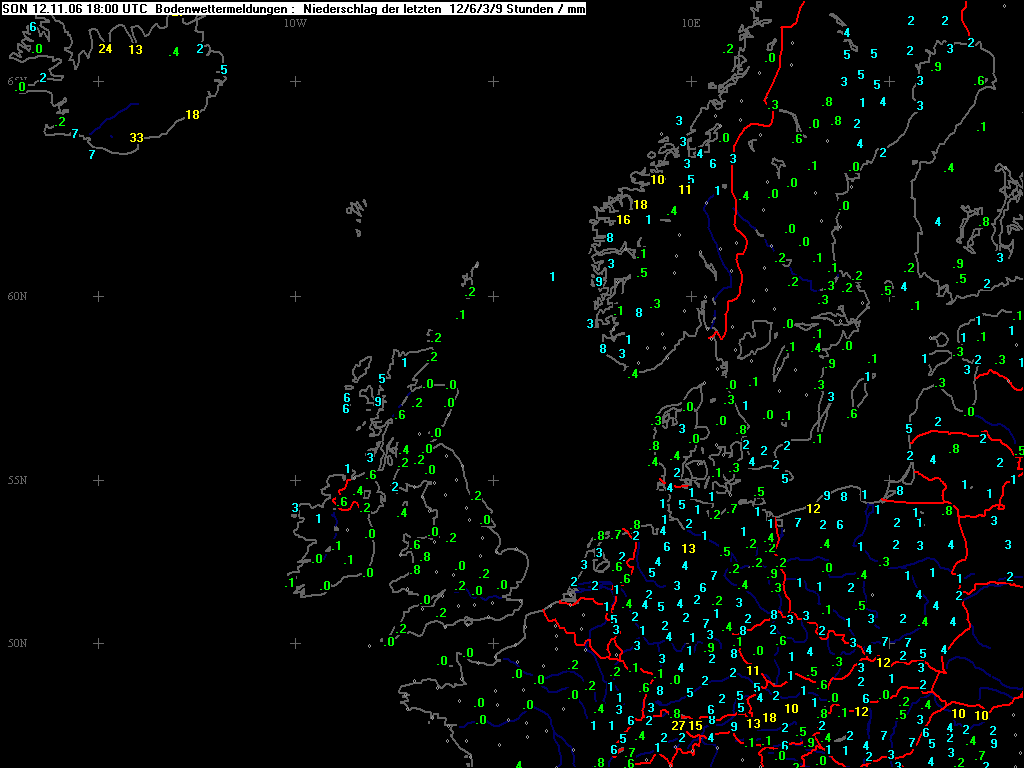Image resolution: width=1024 pixels, height=768 pixels.
Task: Select the yellow 24 reading in northwest Iceland
Action: tap(105, 49)
